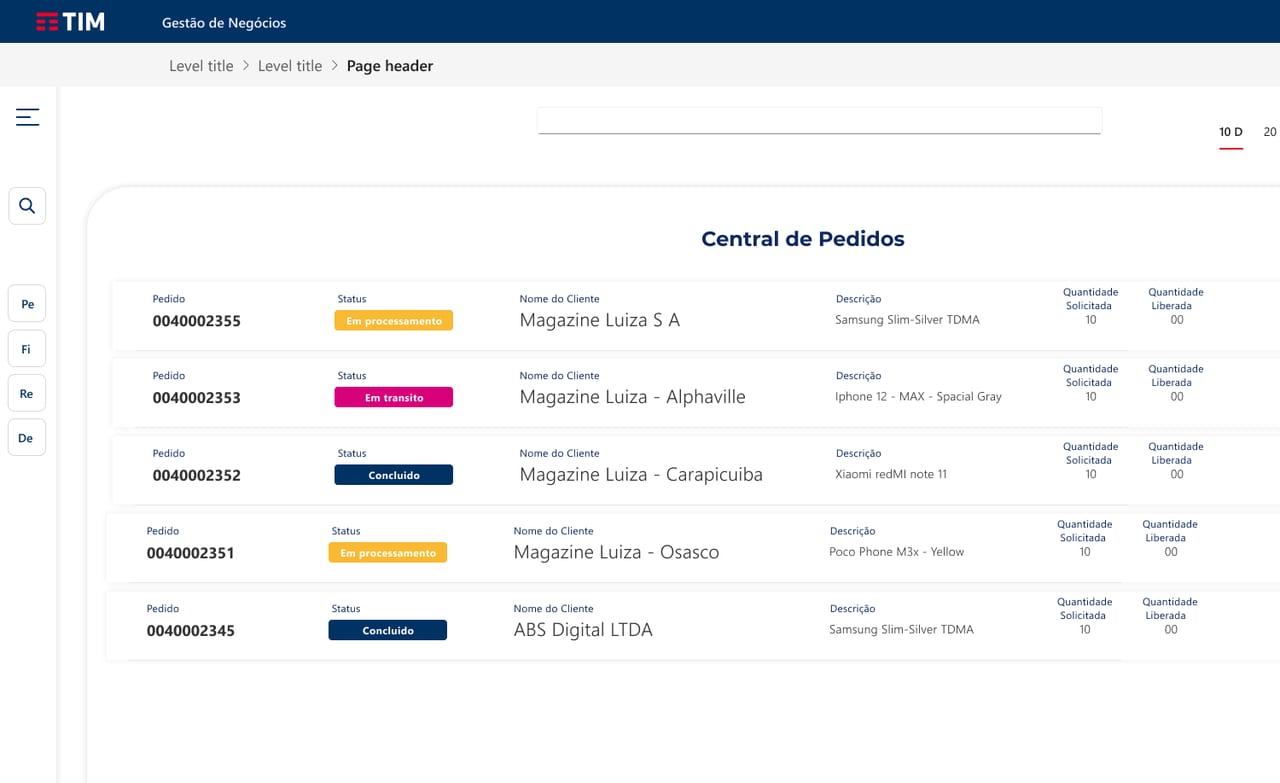Click the Page header breadcrumb
This screenshot has height=783, width=1280.
point(390,66)
